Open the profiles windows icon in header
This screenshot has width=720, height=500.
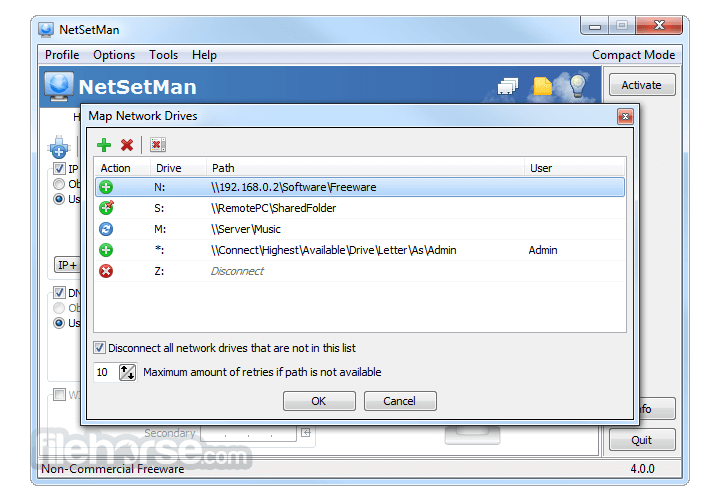point(507,86)
